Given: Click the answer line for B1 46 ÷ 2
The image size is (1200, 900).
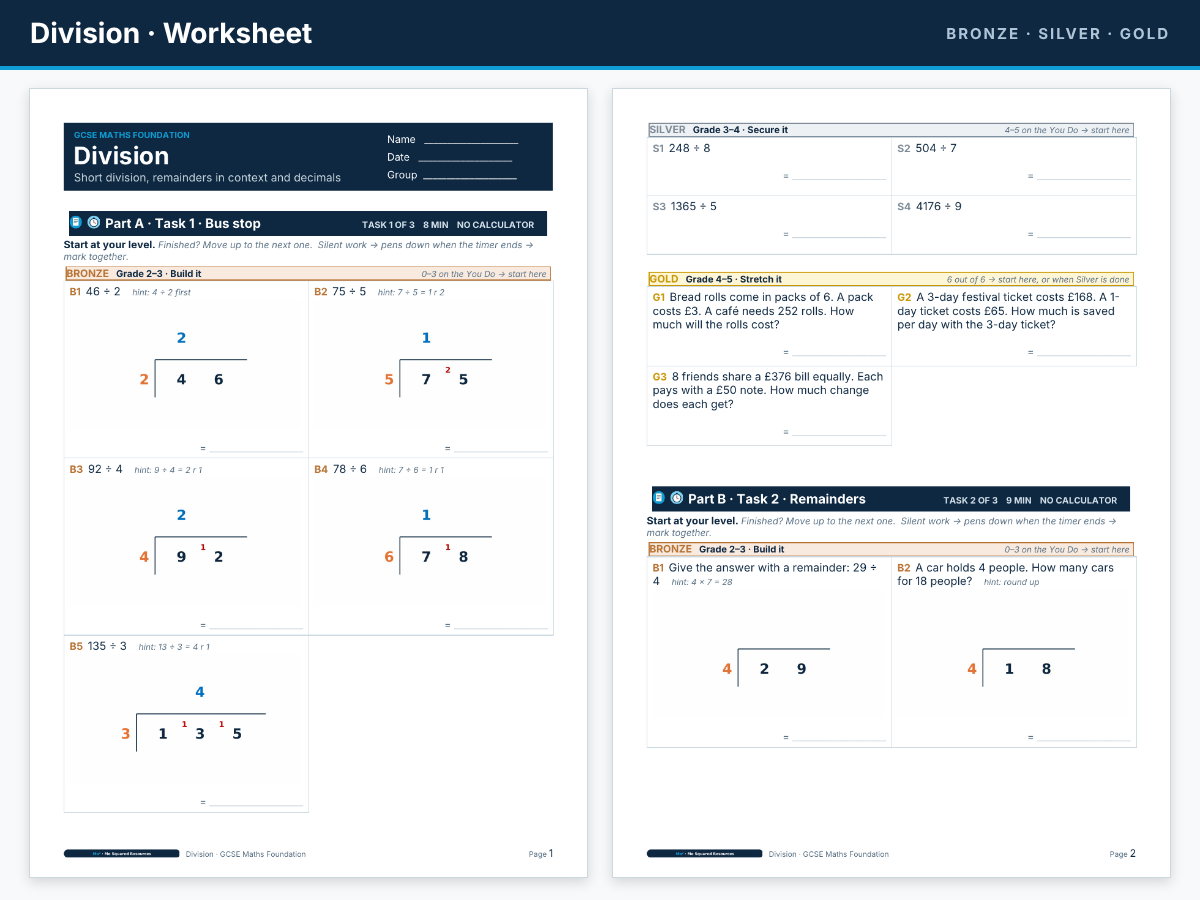Looking at the screenshot, I should (x=256, y=451).
